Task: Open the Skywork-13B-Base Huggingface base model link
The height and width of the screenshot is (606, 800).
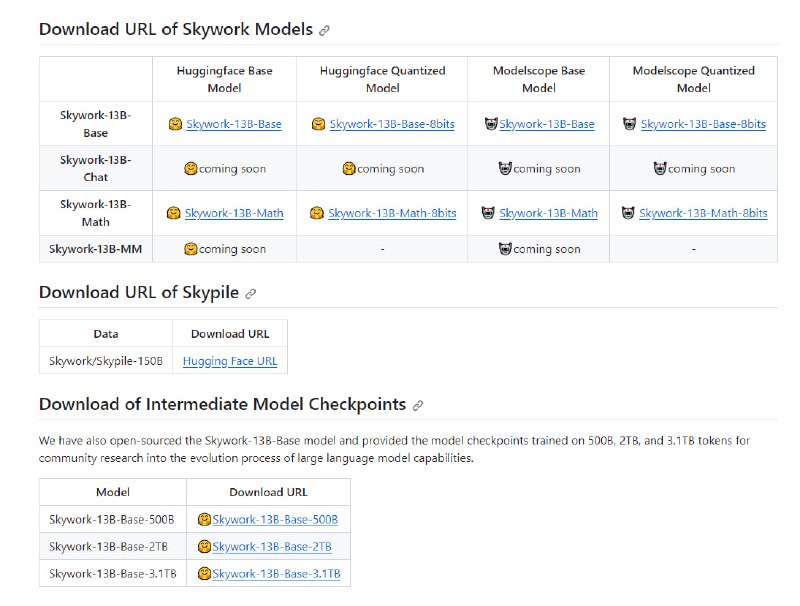Action: click(x=236, y=123)
